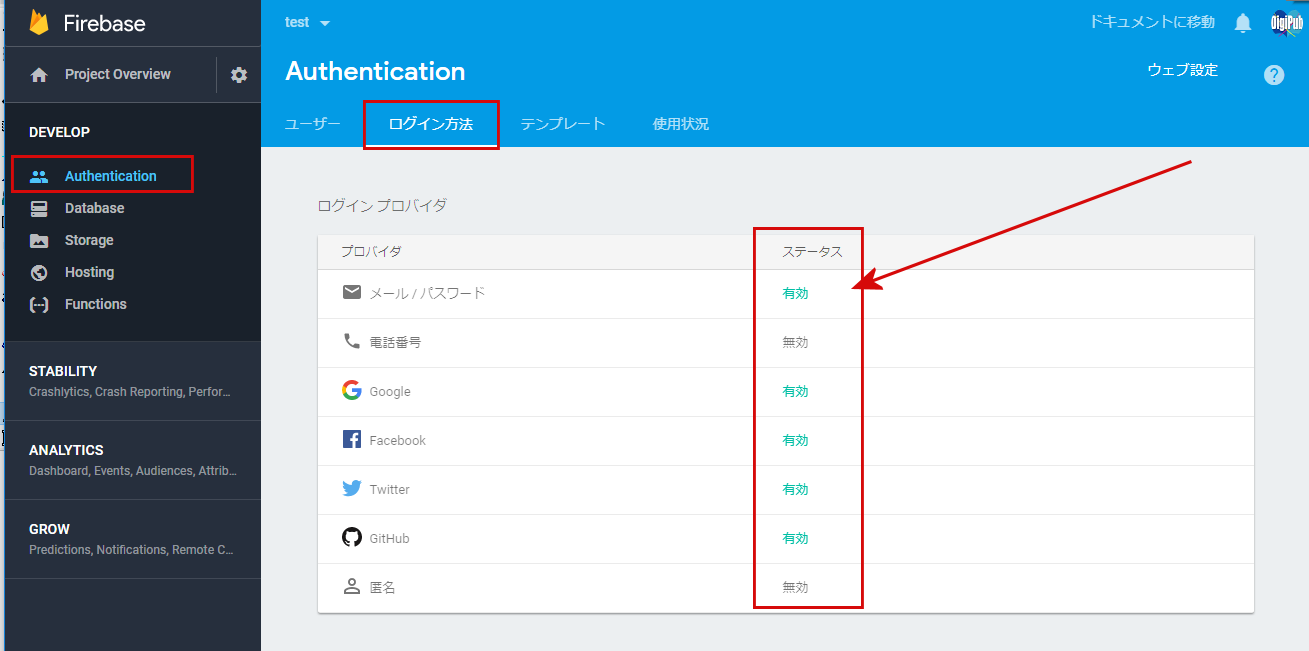Click the プロバイダ column header
1309x651 pixels.
[371, 251]
